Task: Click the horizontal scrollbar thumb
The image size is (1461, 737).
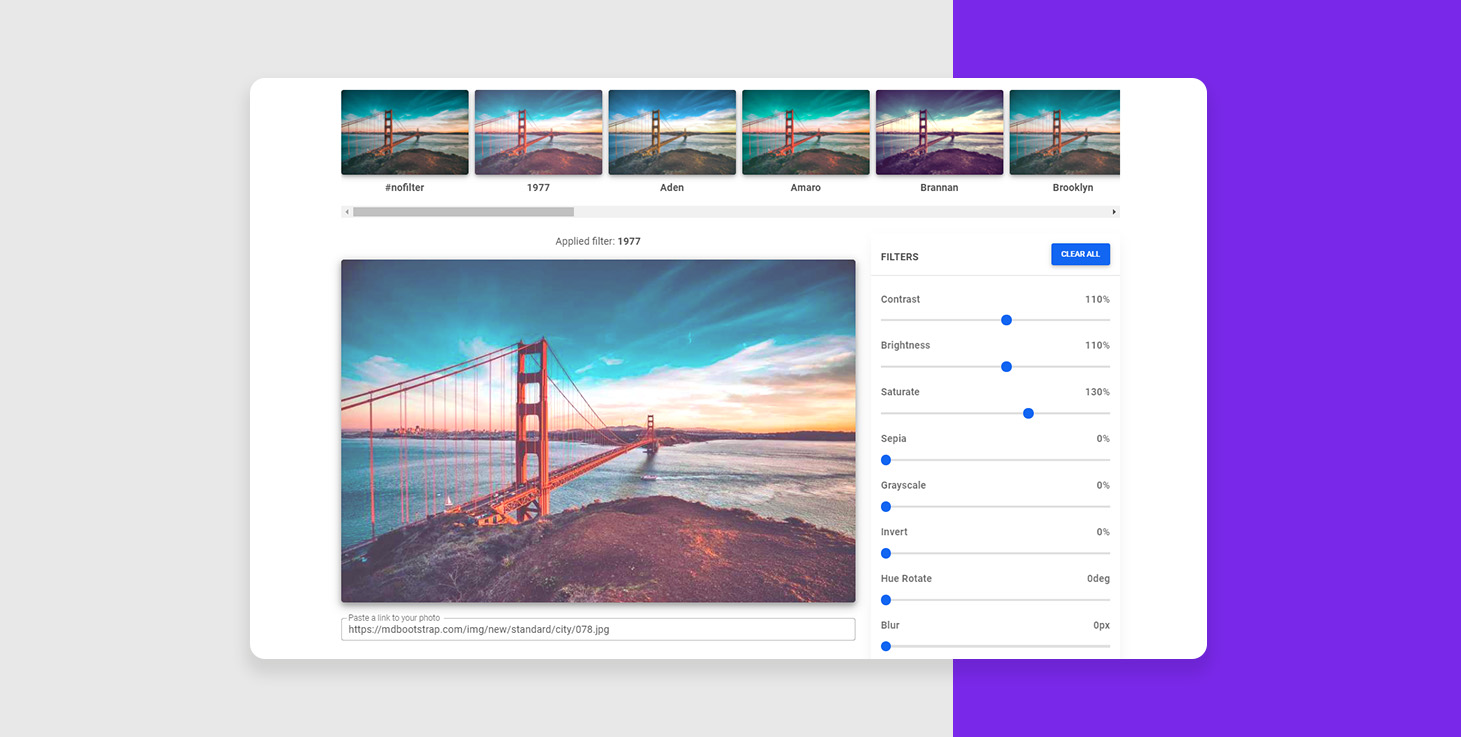Action: point(463,212)
